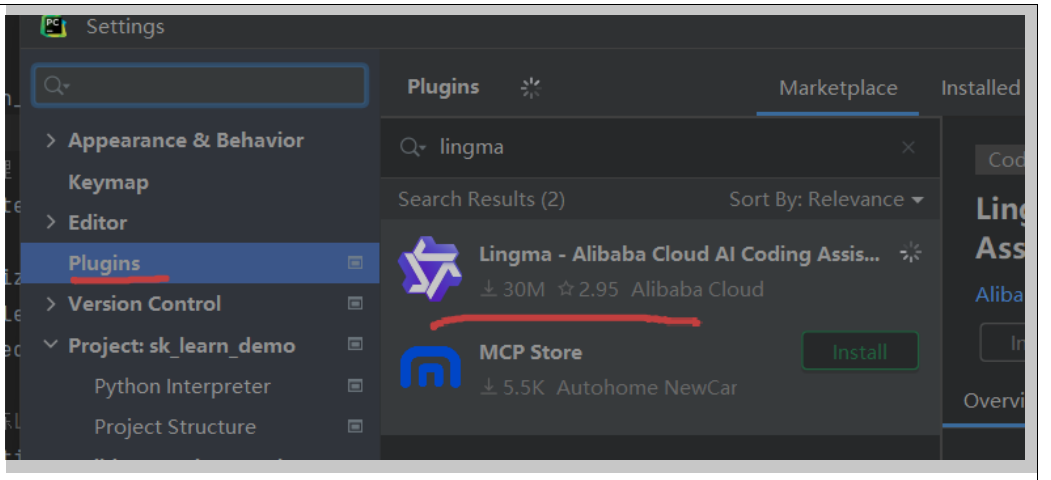Image resolution: width=1051 pixels, height=480 pixels.
Task: Click the MCP Store plugin logo icon
Action: pyautogui.click(x=430, y=367)
